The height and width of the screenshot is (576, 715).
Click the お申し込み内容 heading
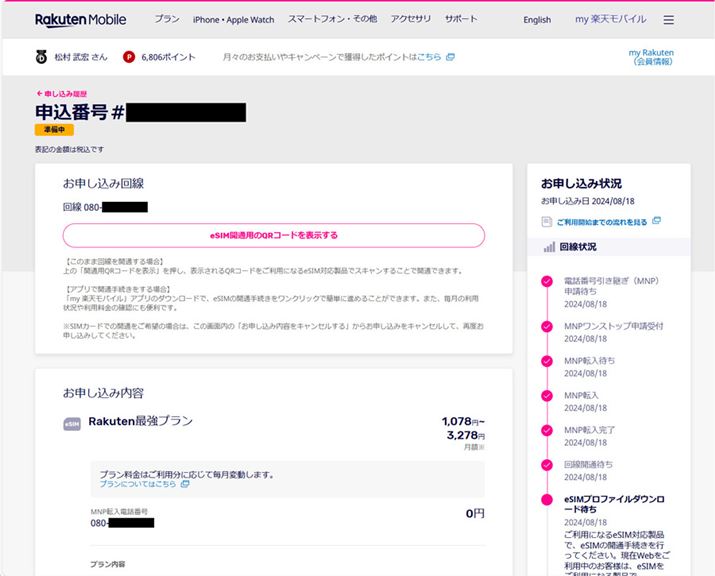pyautogui.click(x=104, y=393)
